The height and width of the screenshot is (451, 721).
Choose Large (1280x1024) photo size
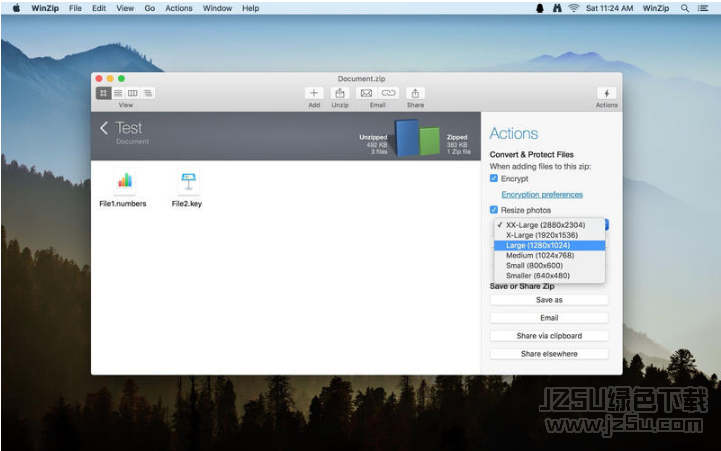click(x=549, y=245)
